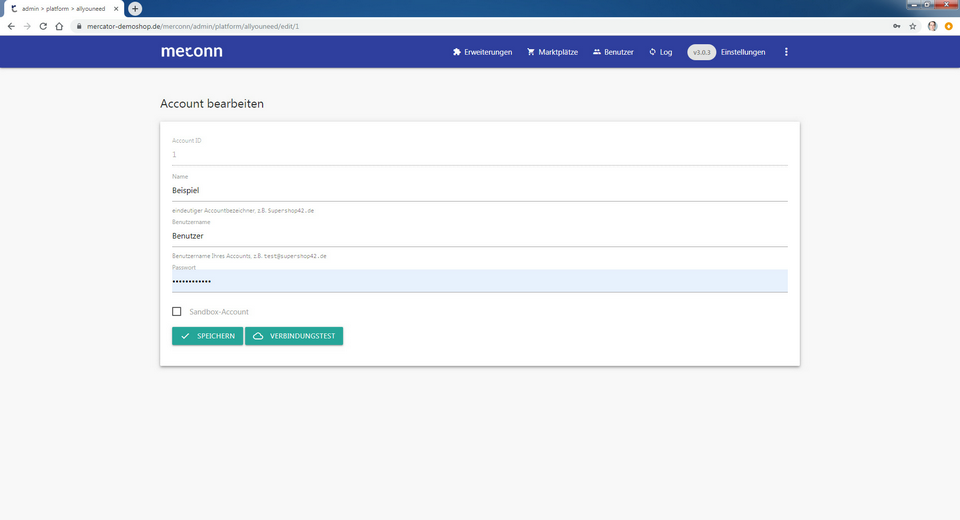Enable the Sandbox-Account checkbox
The image size is (960, 520).
(x=177, y=312)
